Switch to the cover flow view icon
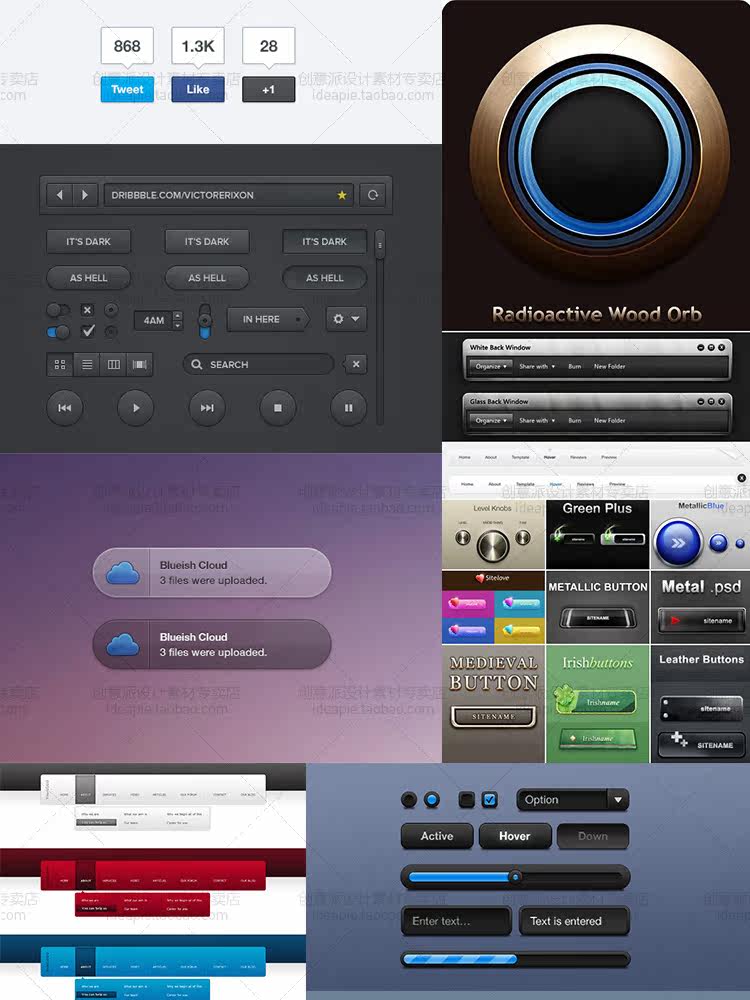This screenshot has height=1000, width=750. [x=140, y=365]
